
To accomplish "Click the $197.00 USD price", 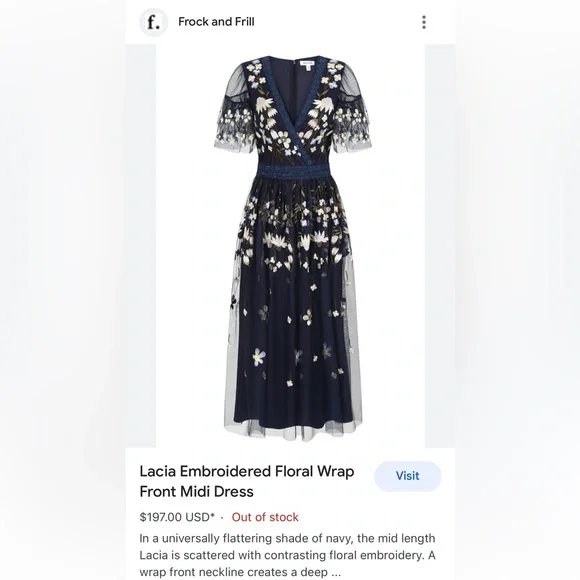I will pos(175,517).
